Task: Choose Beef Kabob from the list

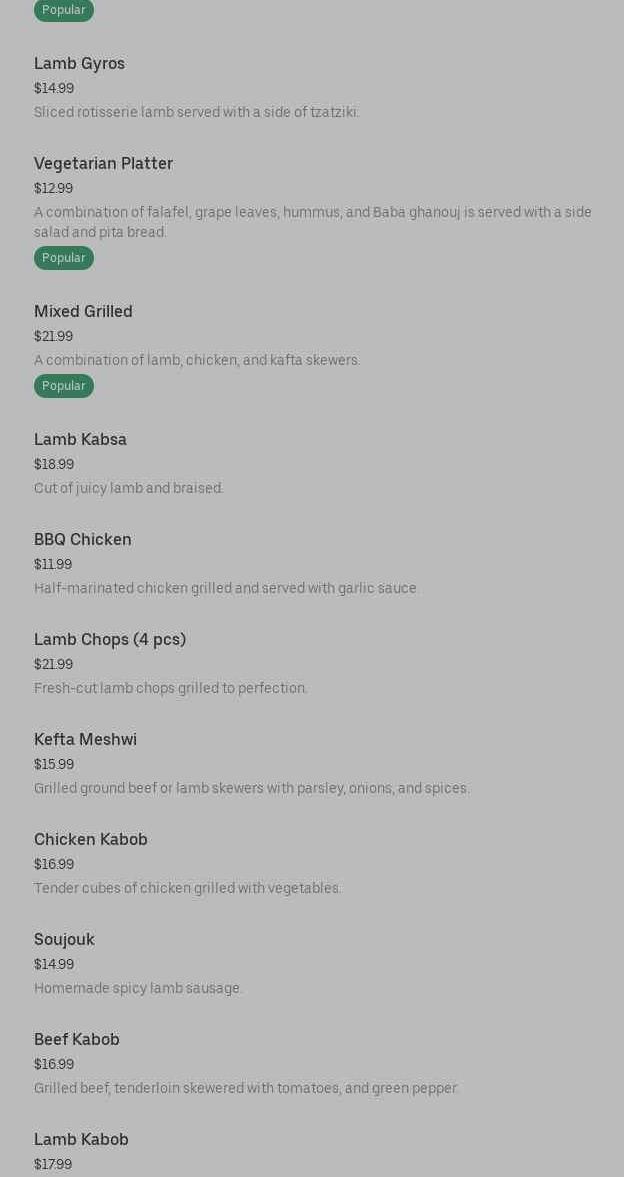Action: pyautogui.click(x=77, y=1040)
